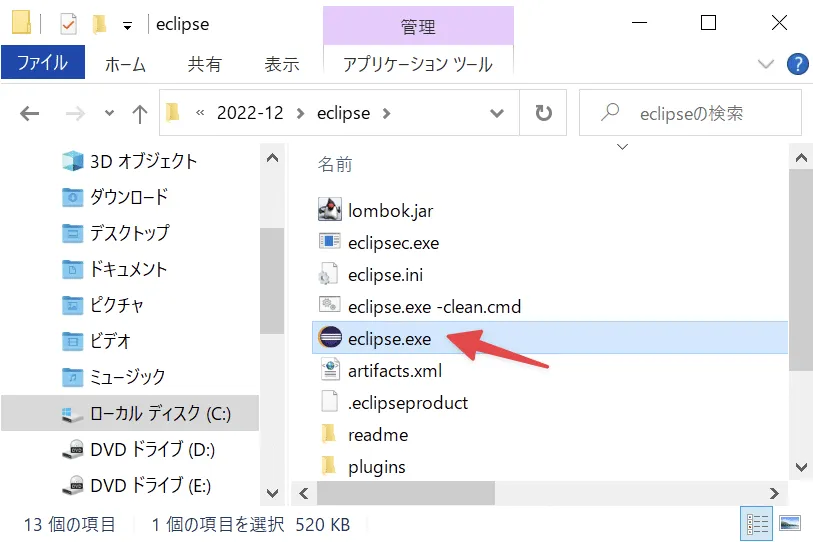813x542 pixels.
Task: Click the eclipse.ini file icon
Action: coord(329,274)
